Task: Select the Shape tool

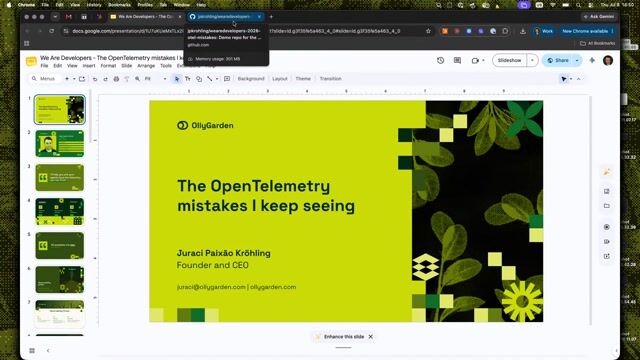Action: coord(199,79)
